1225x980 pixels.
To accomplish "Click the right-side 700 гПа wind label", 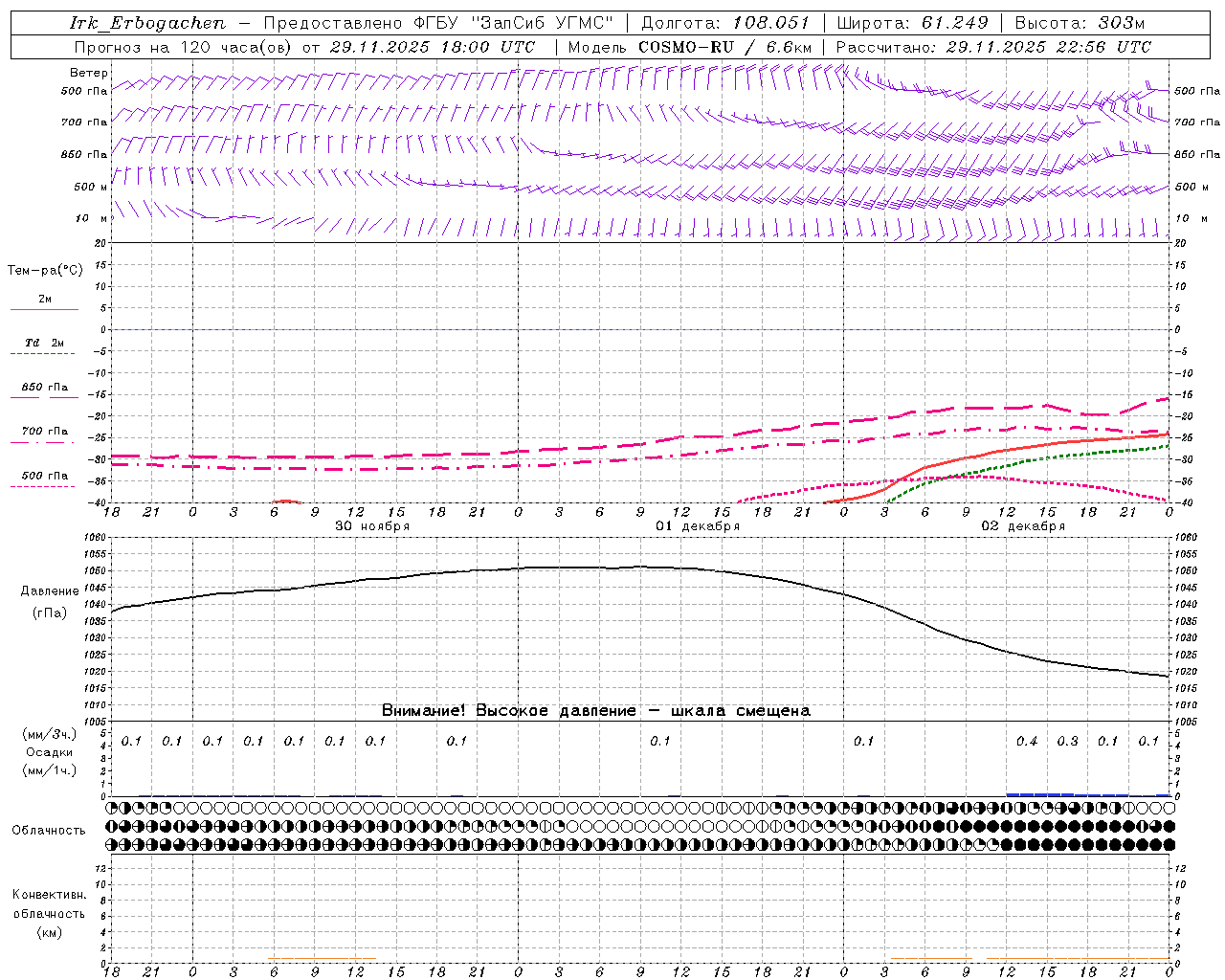I will tap(1197, 122).
